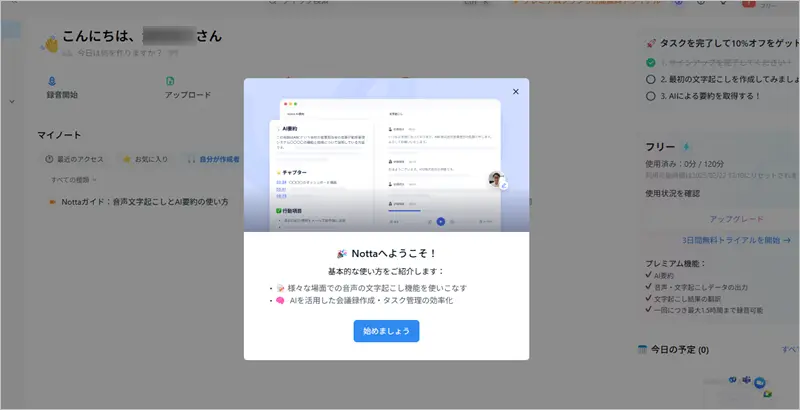
Task: Click the プレミアム機能 heading
Action: pos(676,264)
